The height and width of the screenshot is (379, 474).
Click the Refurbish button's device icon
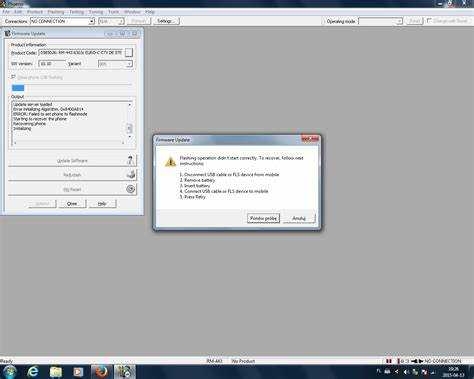click(x=131, y=174)
